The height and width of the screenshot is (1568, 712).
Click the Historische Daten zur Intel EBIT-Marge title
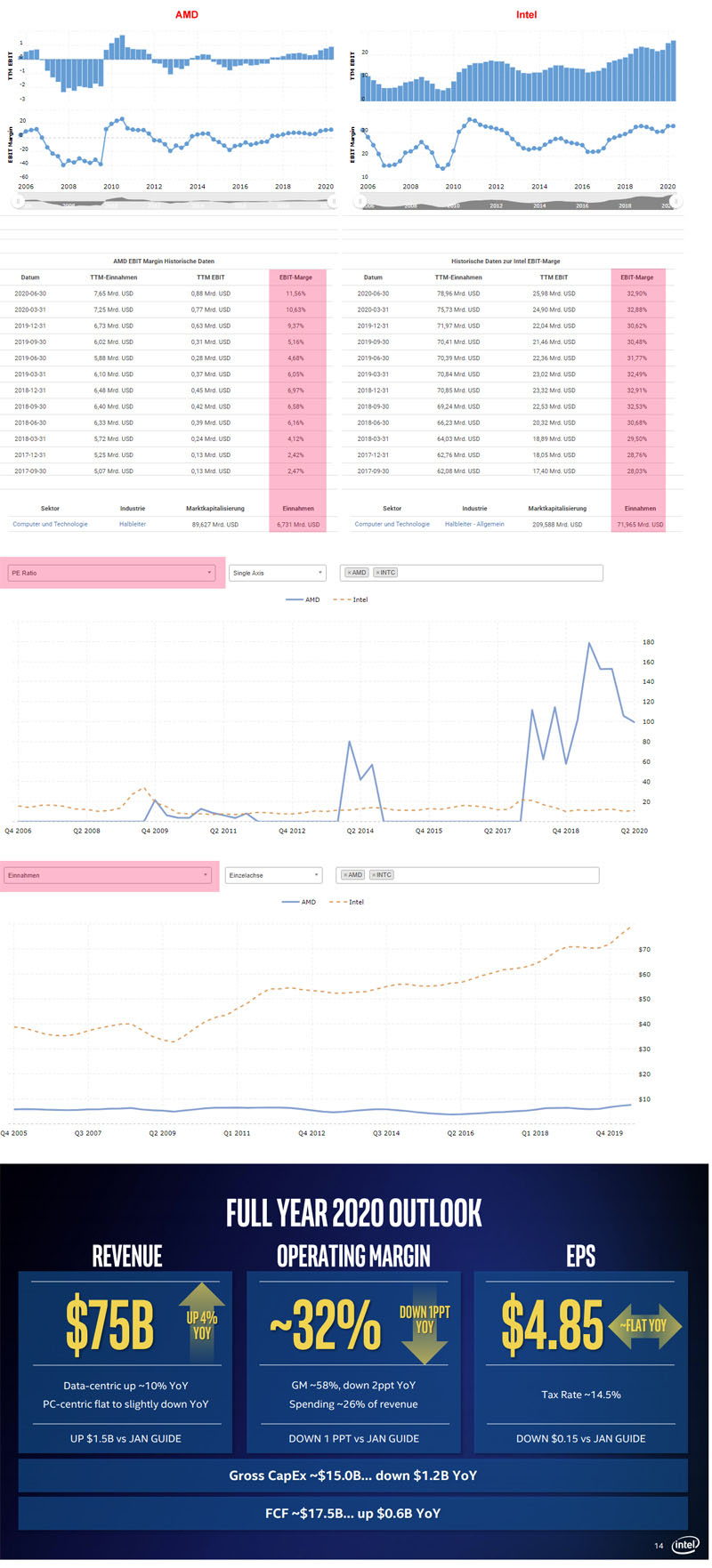click(506, 261)
